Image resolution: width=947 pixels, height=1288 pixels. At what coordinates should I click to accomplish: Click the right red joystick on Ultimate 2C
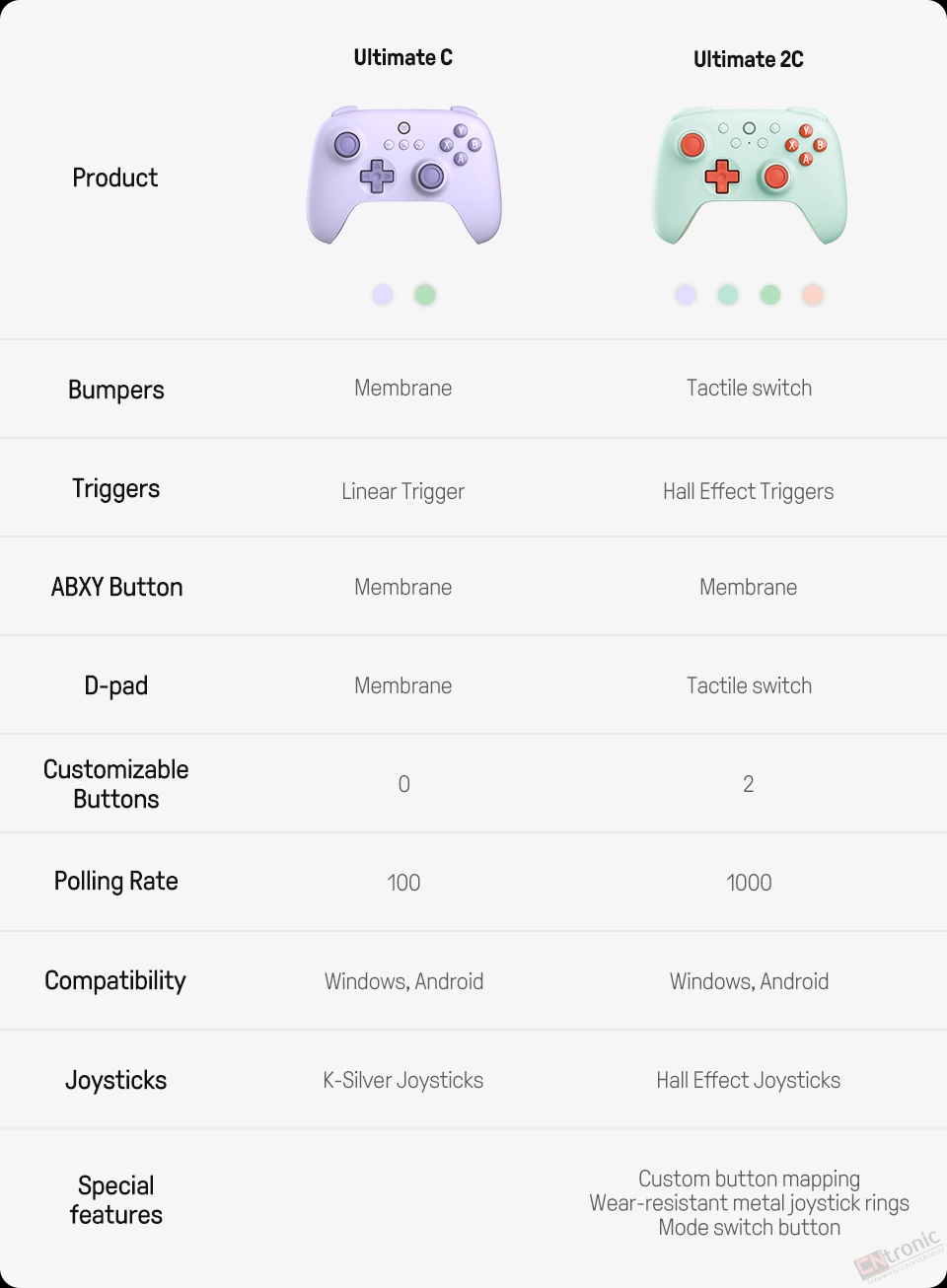point(776,178)
